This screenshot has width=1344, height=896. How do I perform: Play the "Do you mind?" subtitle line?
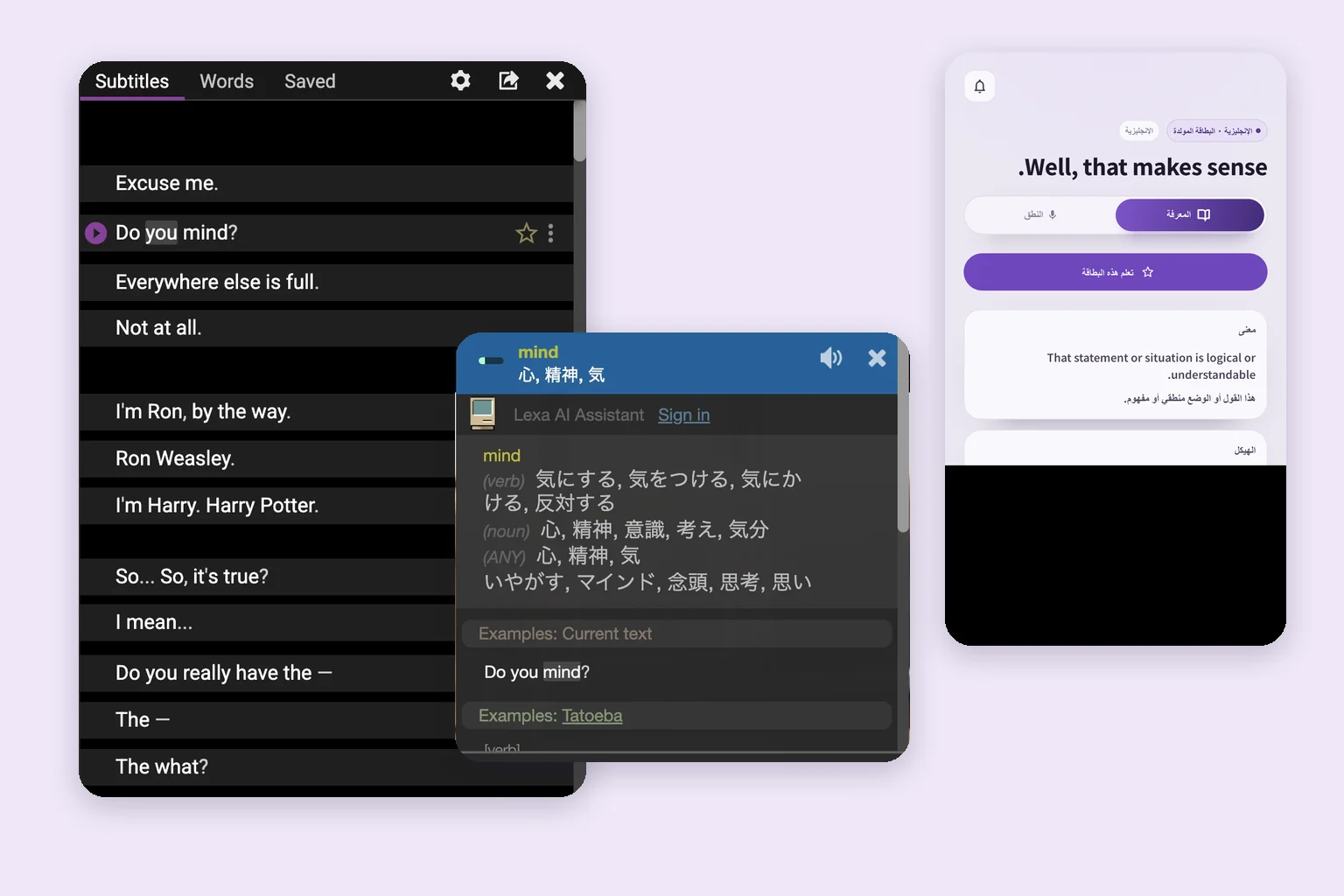[x=95, y=234]
